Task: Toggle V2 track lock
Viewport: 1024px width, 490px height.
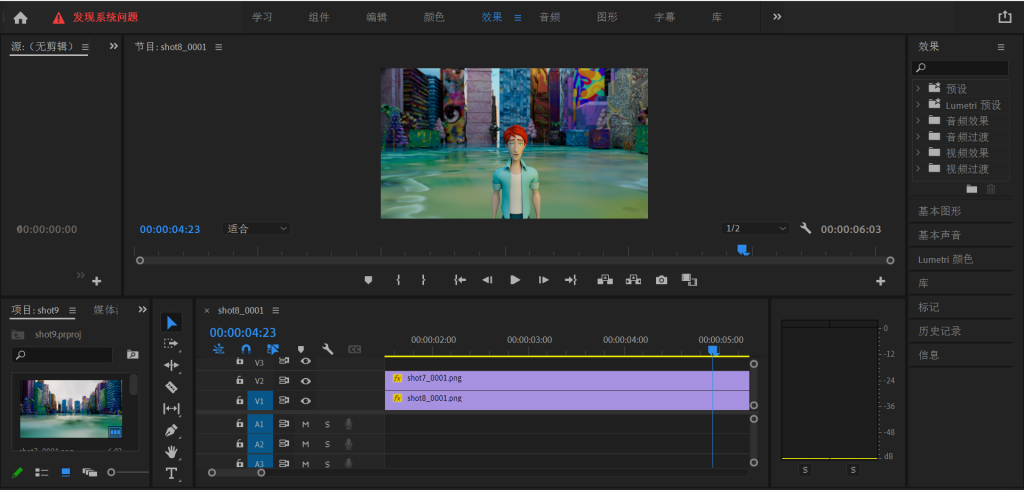Action: tap(240, 381)
